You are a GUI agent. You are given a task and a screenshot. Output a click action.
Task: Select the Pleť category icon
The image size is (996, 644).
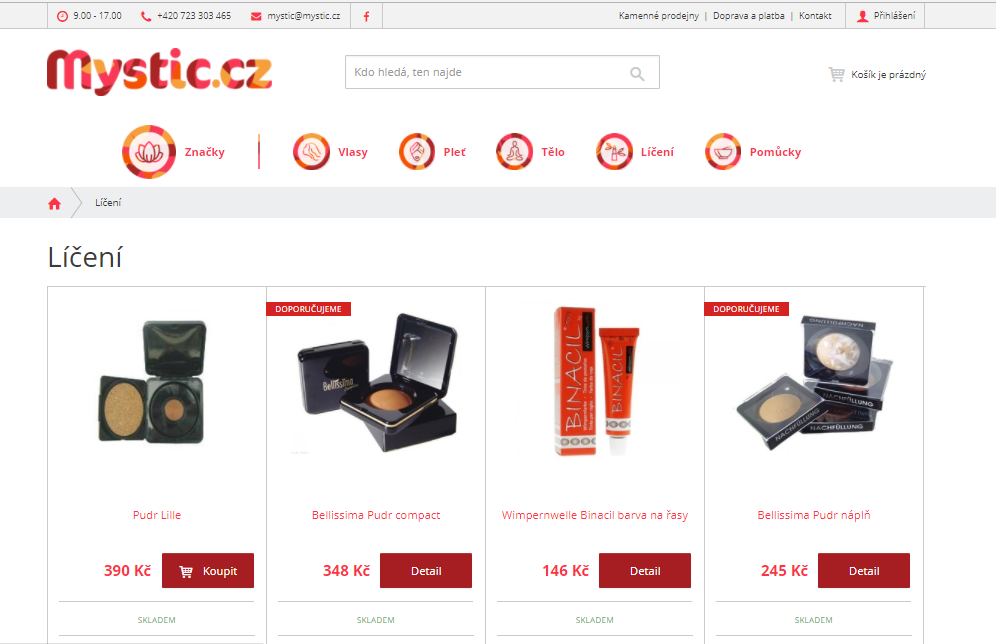pos(417,152)
